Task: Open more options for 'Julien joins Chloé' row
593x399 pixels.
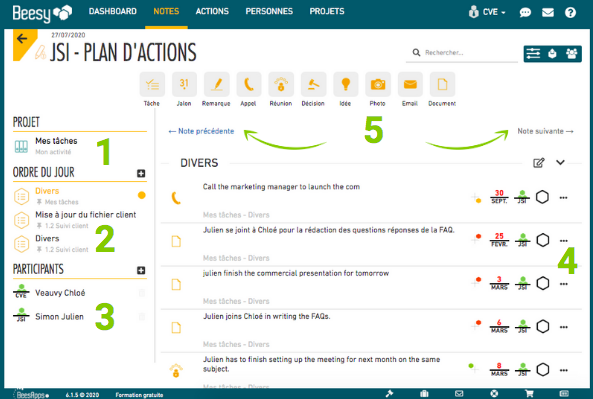Action: (x=564, y=327)
